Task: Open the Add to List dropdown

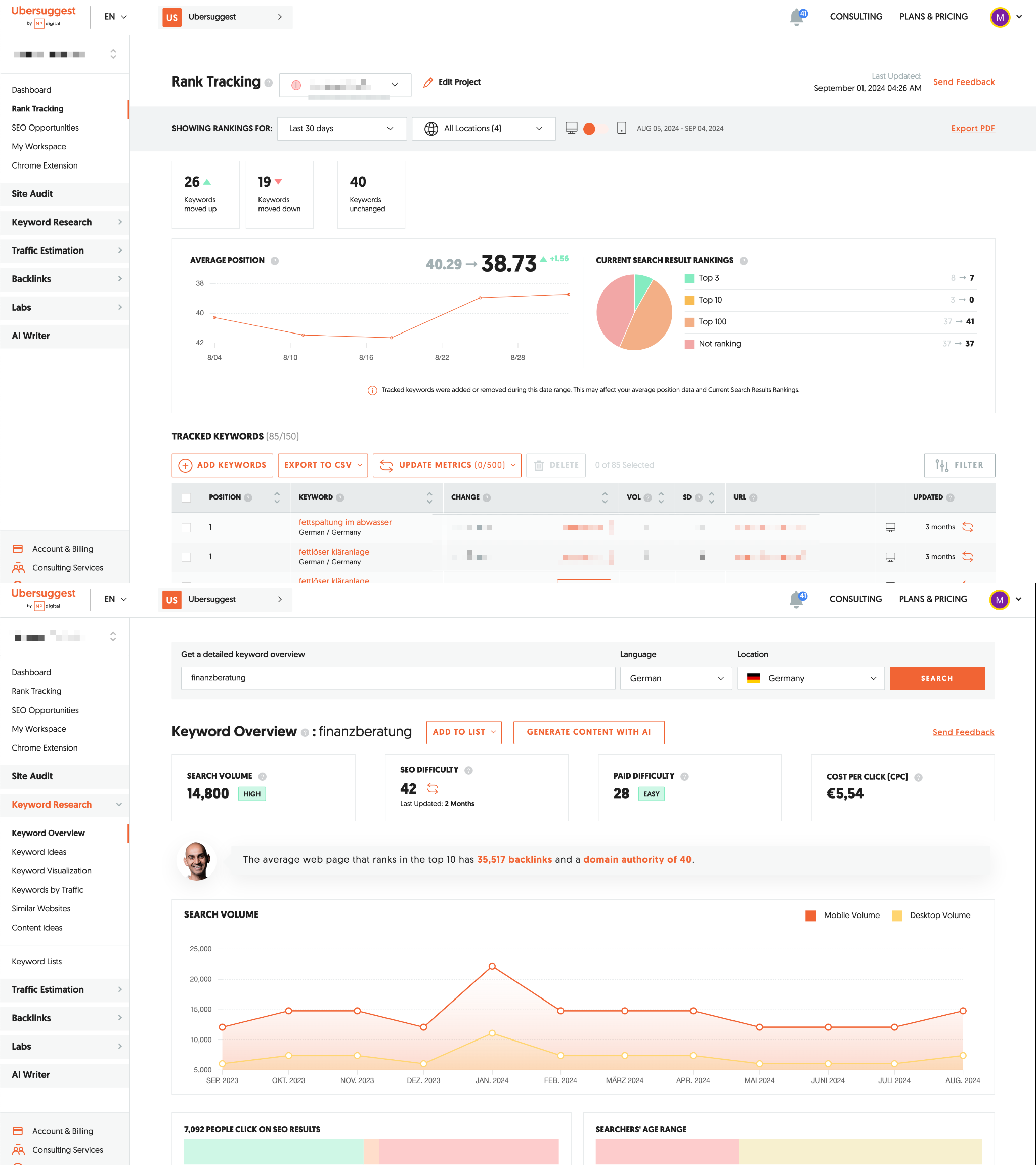Action: pos(464,732)
